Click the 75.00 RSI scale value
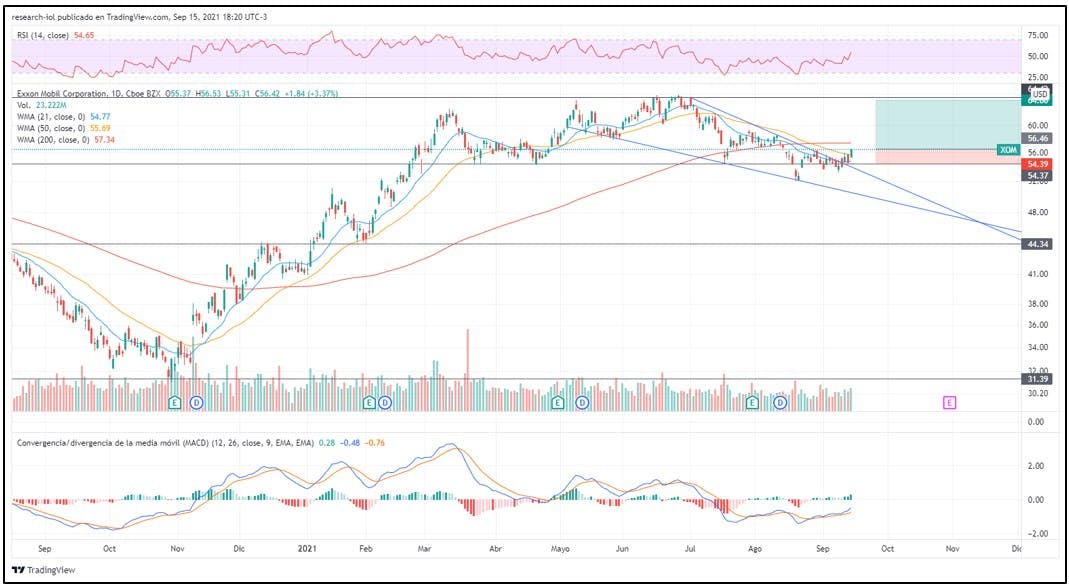Viewport: 1069px width, 585px height. (1039, 35)
